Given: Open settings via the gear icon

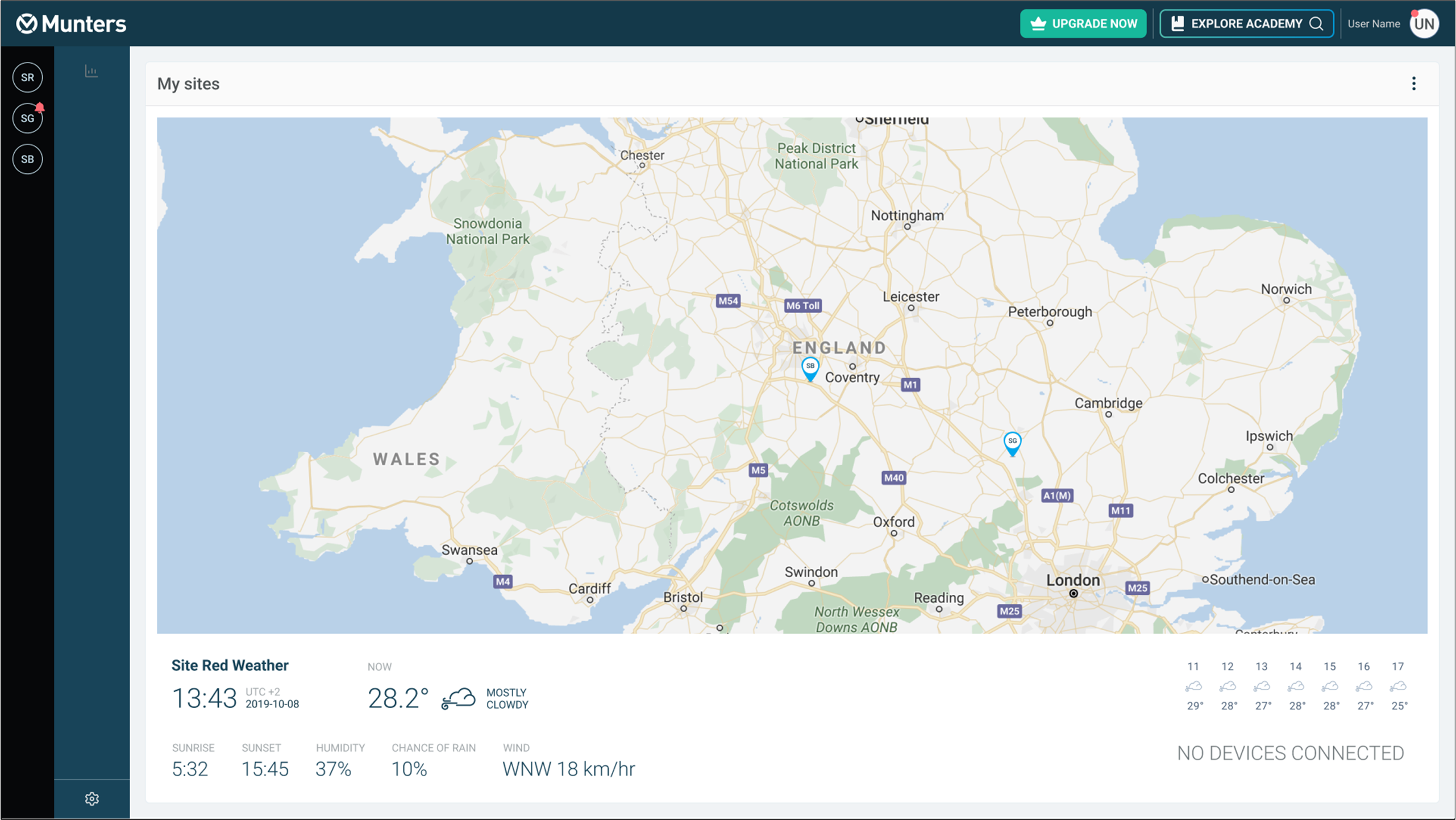Looking at the screenshot, I should pyautogui.click(x=91, y=798).
